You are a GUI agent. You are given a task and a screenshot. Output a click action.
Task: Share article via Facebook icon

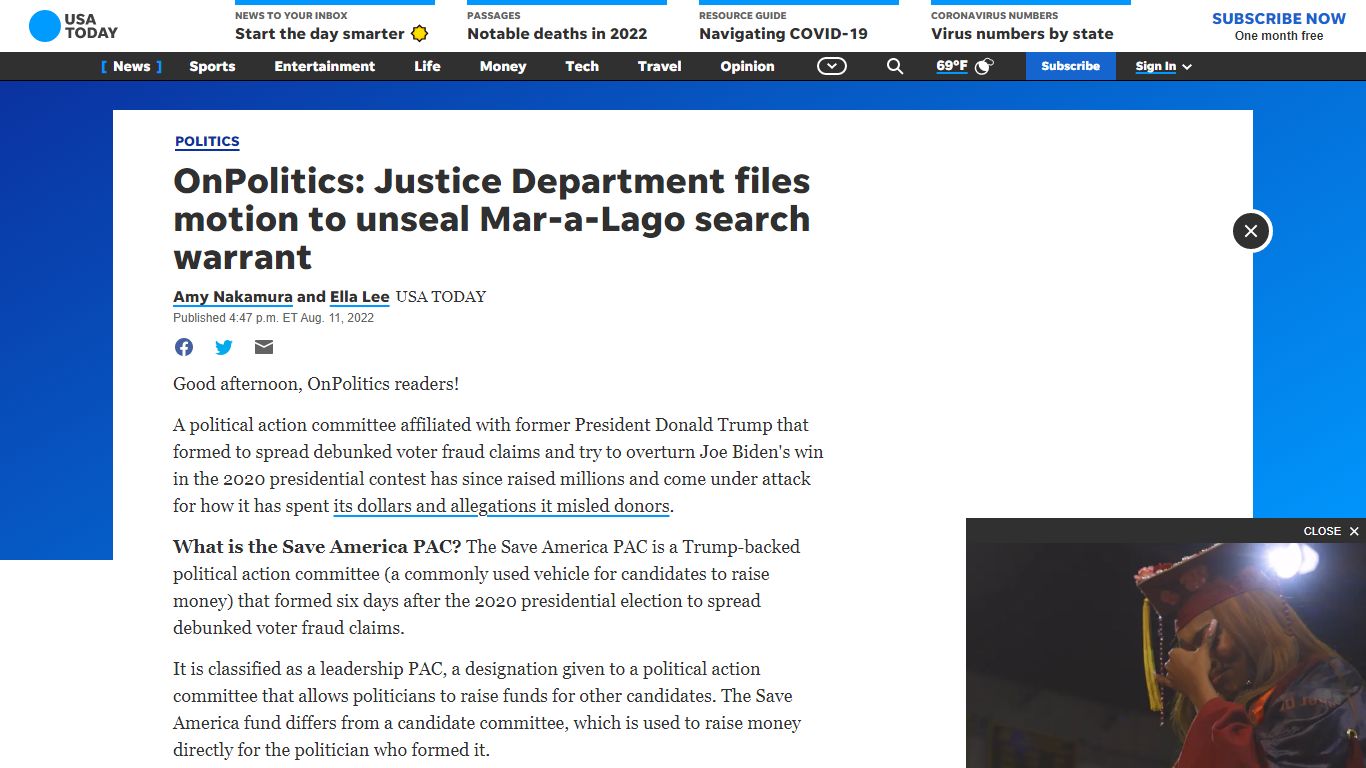(x=184, y=347)
